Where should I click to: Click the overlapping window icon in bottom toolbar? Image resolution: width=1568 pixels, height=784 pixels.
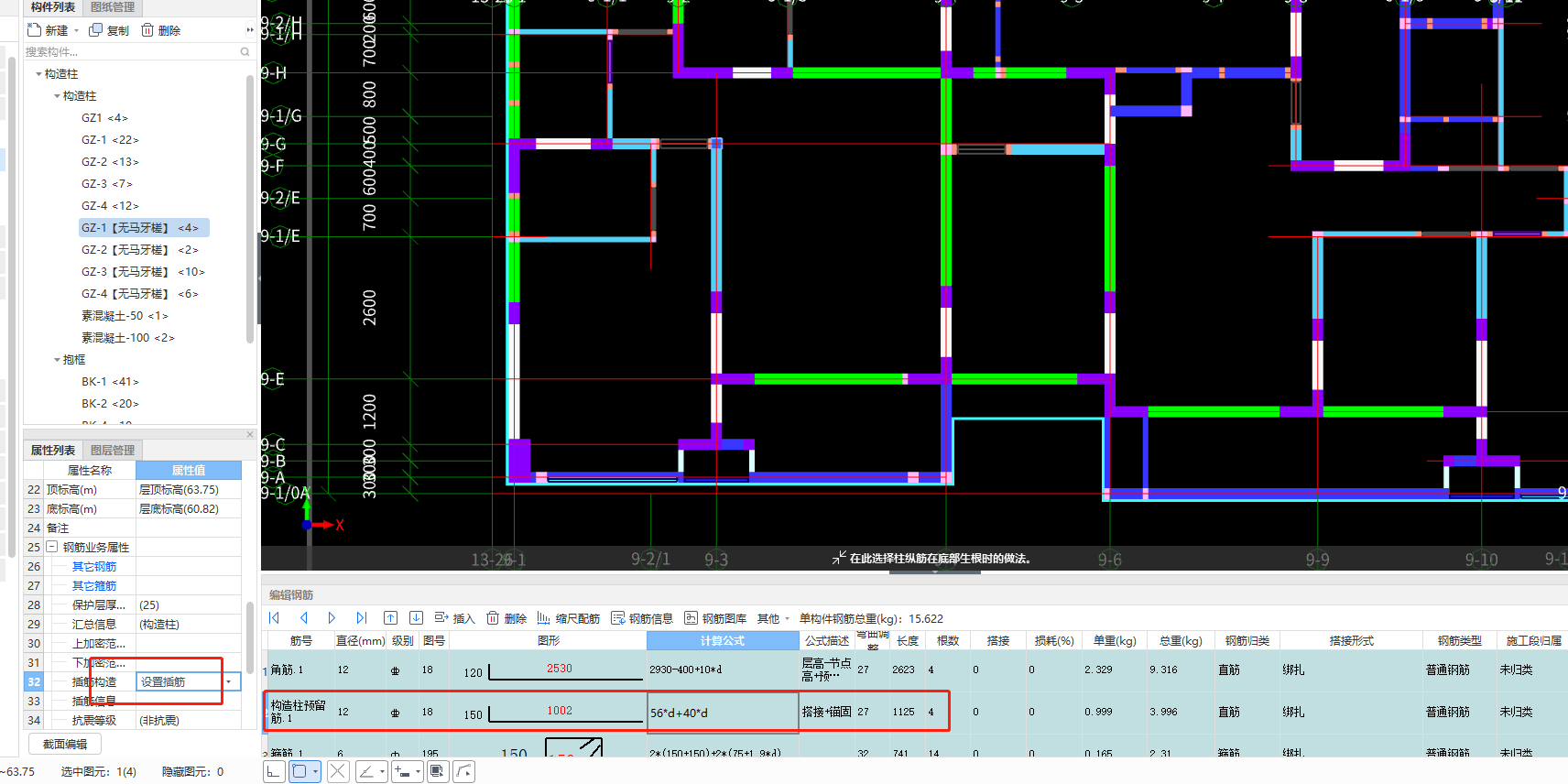437,771
